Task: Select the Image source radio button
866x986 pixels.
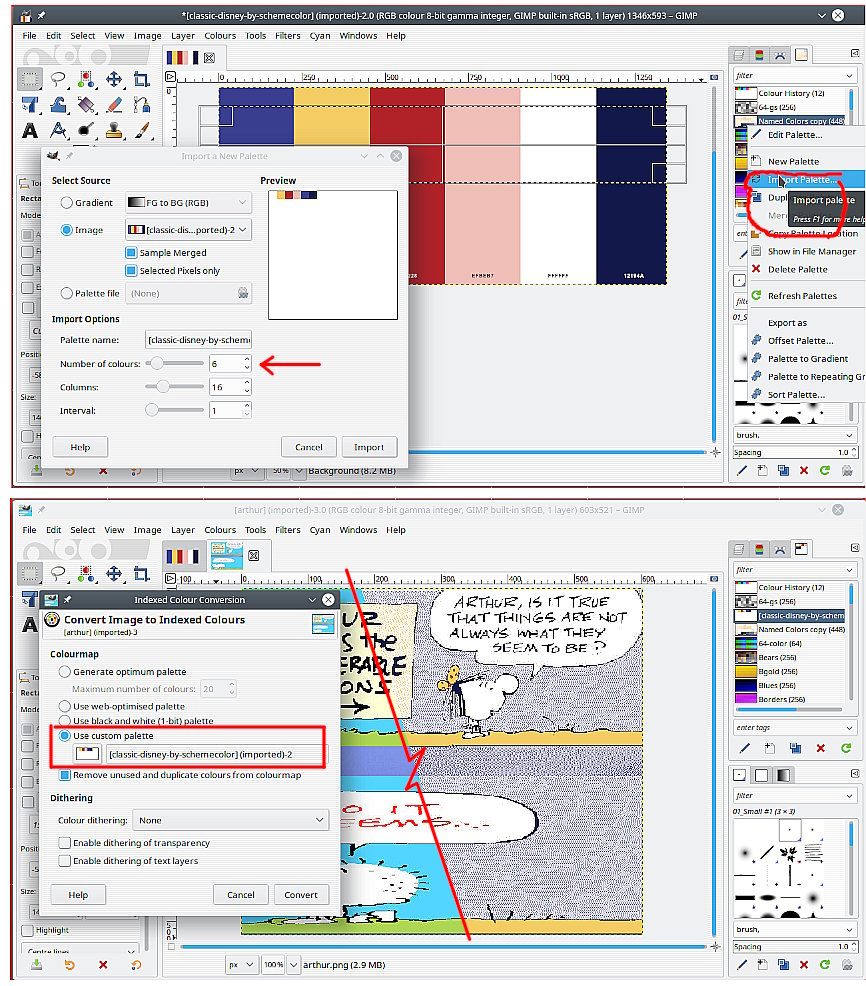Action: [x=67, y=230]
